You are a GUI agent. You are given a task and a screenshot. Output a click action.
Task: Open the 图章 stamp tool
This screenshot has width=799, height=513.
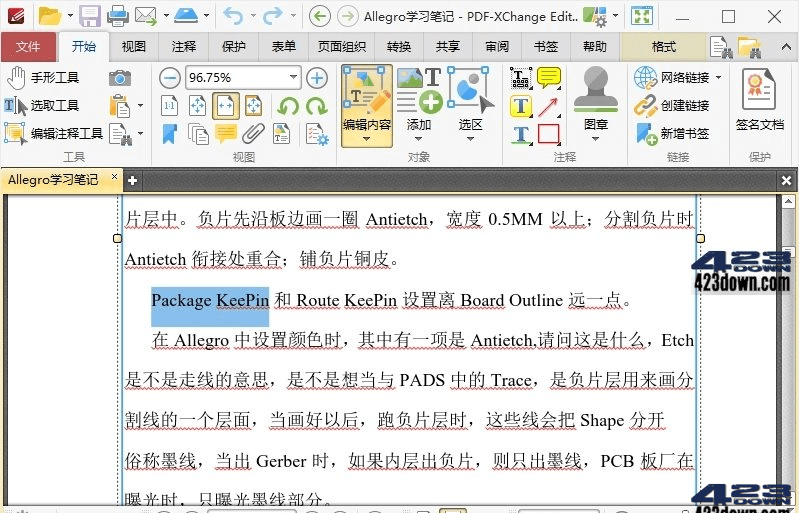click(596, 99)
